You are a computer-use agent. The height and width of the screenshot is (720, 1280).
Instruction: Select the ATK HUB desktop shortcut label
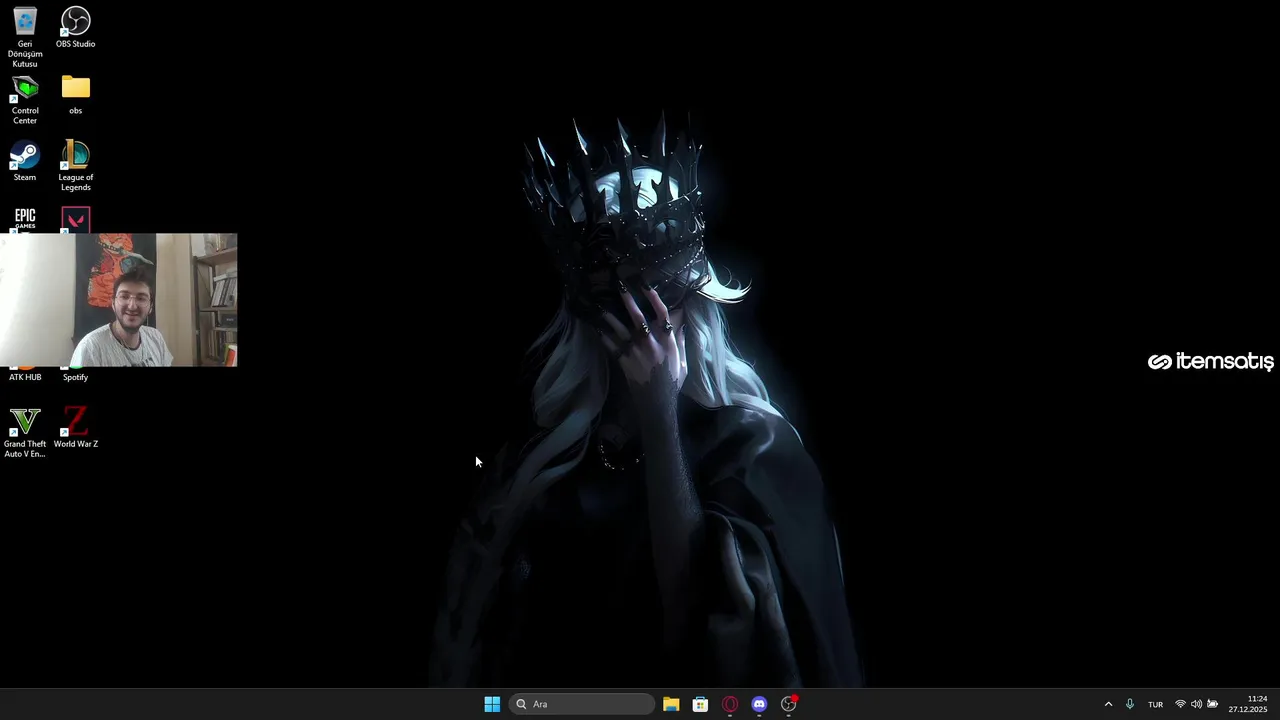(x=25, y=377)
